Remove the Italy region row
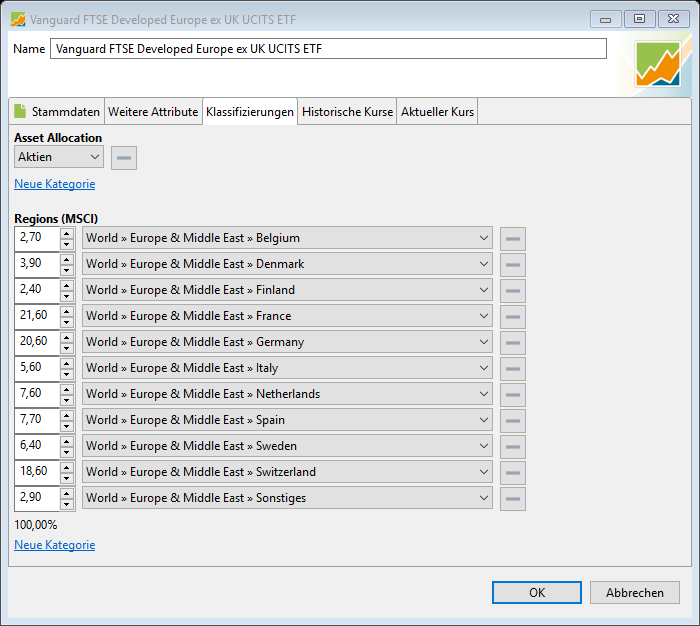Image resolution: width=700 pixels, height=626 pixels. [512, 368]
